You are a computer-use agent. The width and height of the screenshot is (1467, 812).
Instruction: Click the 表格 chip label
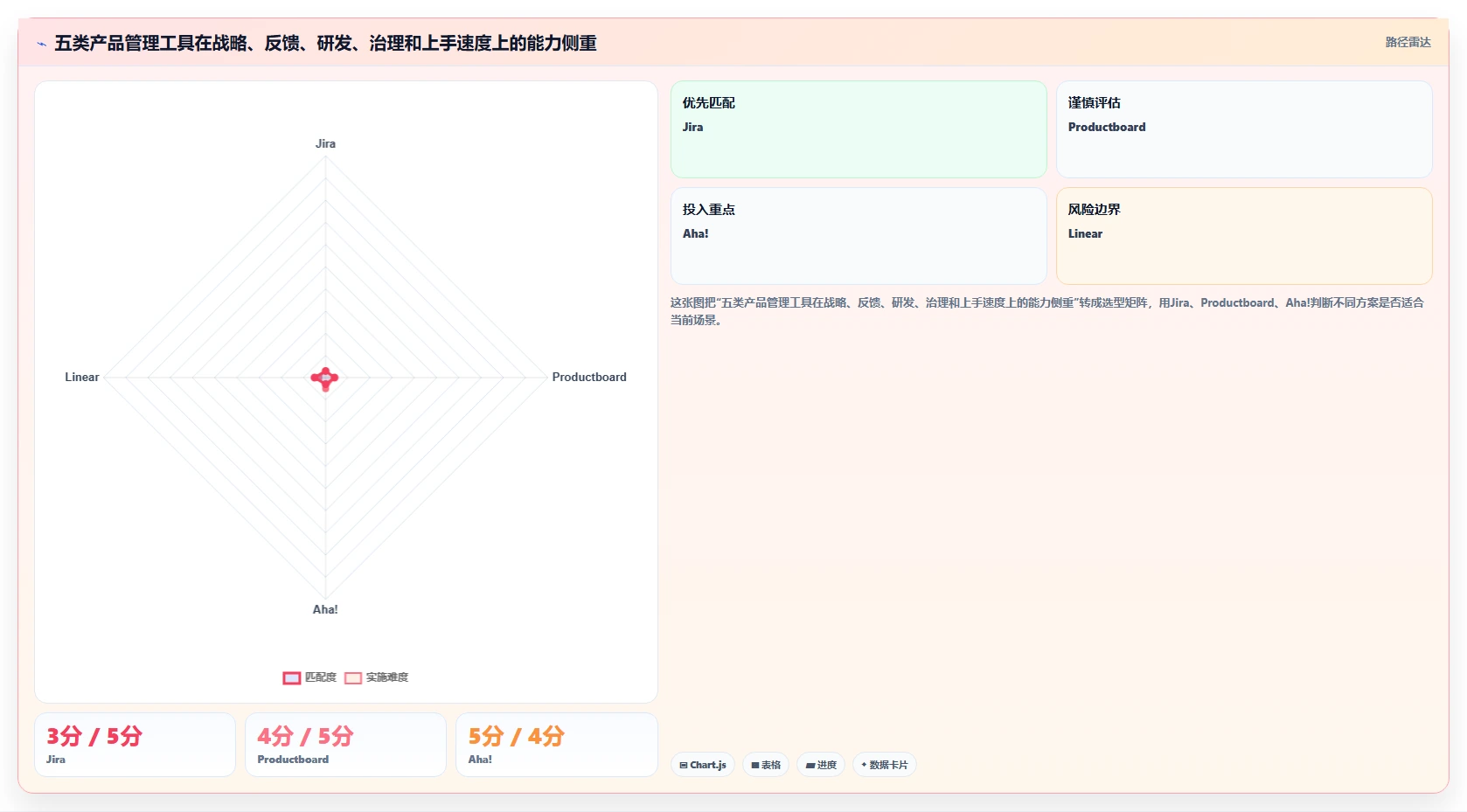pyautogui.click(x=771, y=765)
